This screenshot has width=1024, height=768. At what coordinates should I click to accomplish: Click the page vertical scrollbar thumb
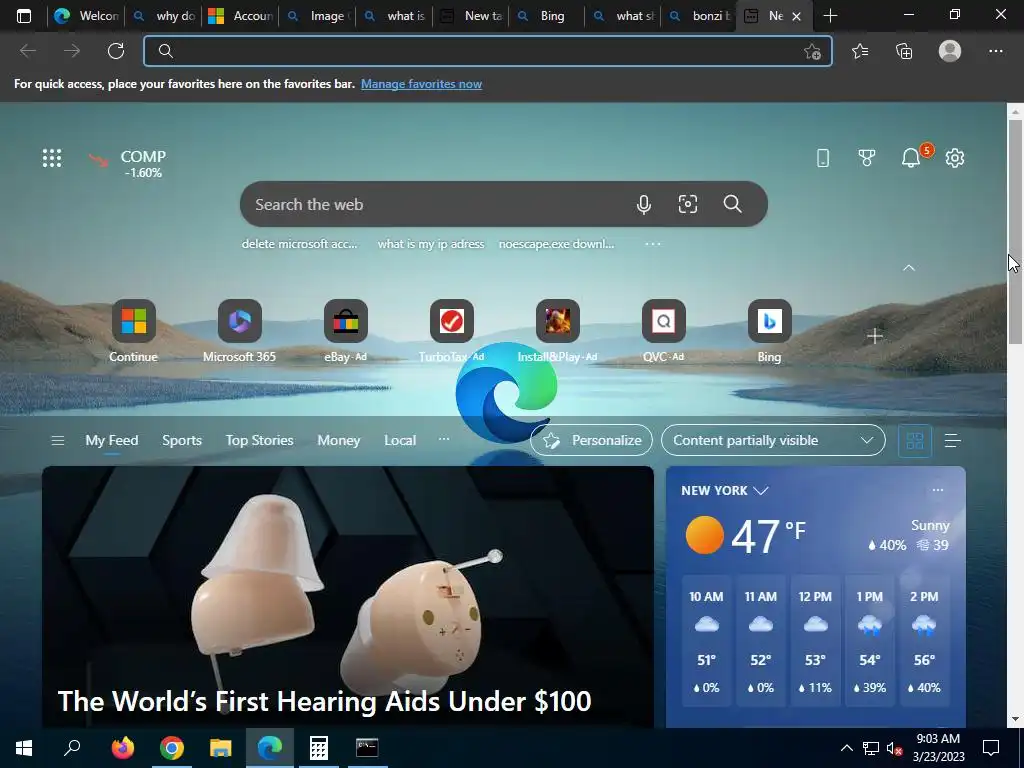click(1015, 232)
